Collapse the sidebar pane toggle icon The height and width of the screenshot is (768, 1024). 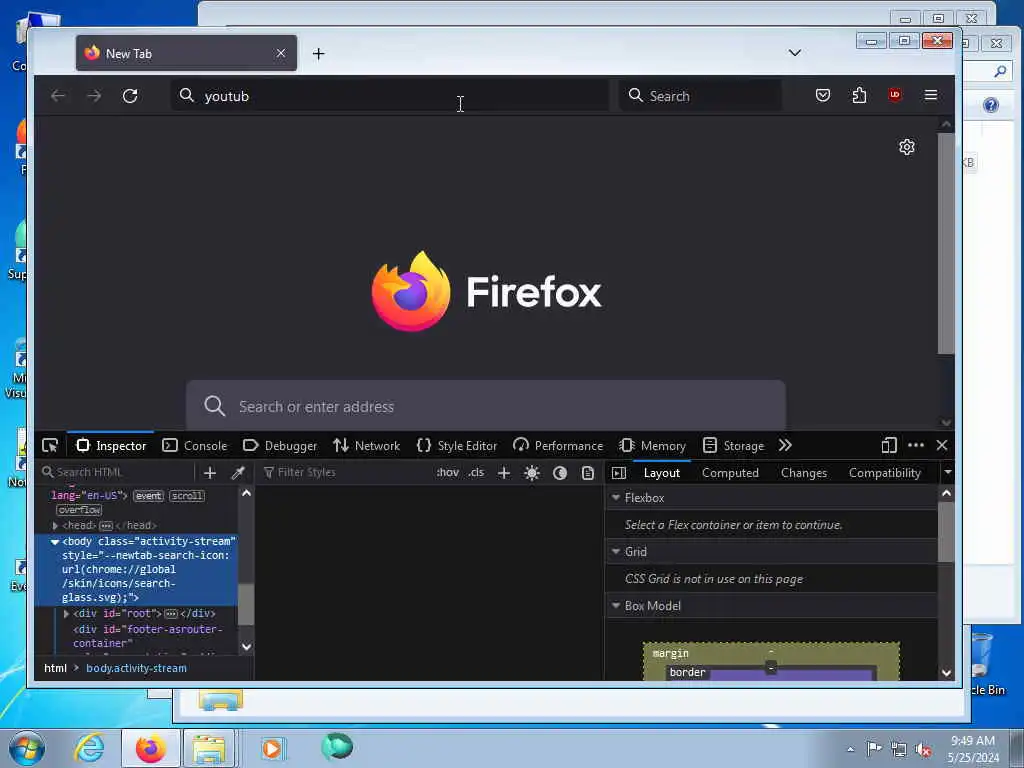coord(619,473)
